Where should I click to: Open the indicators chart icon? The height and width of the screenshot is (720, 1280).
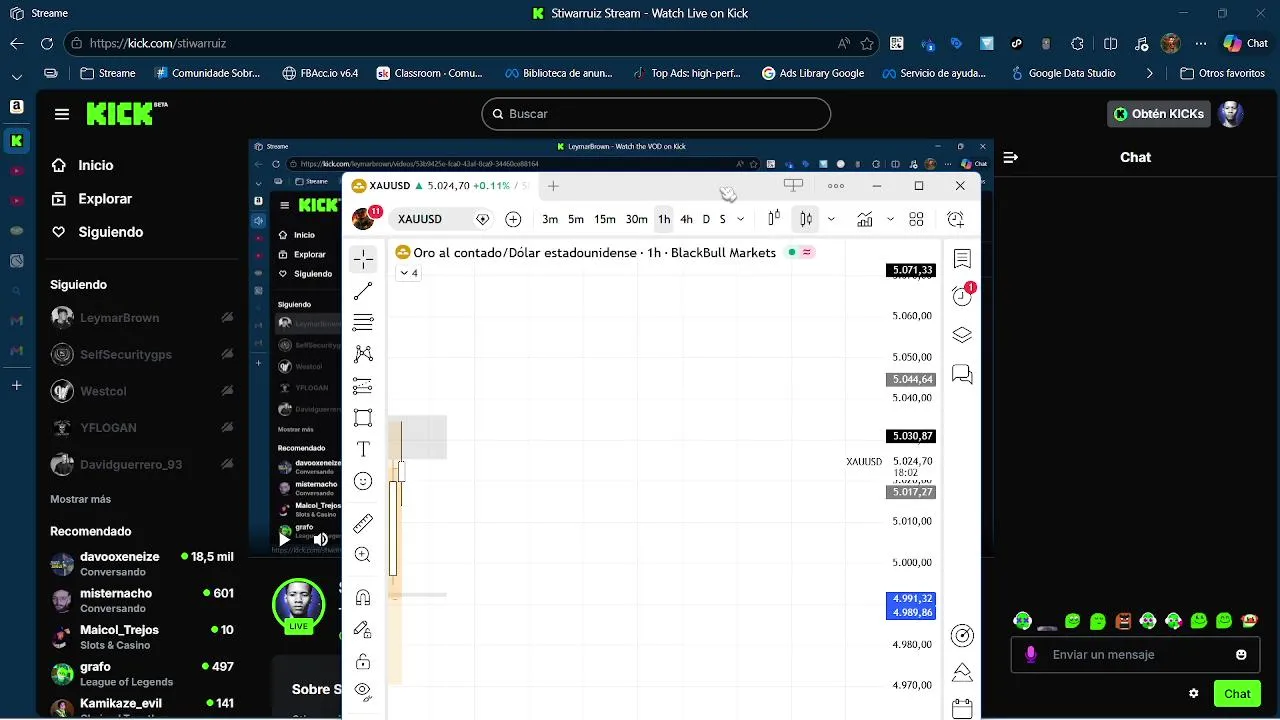[864, 219]
